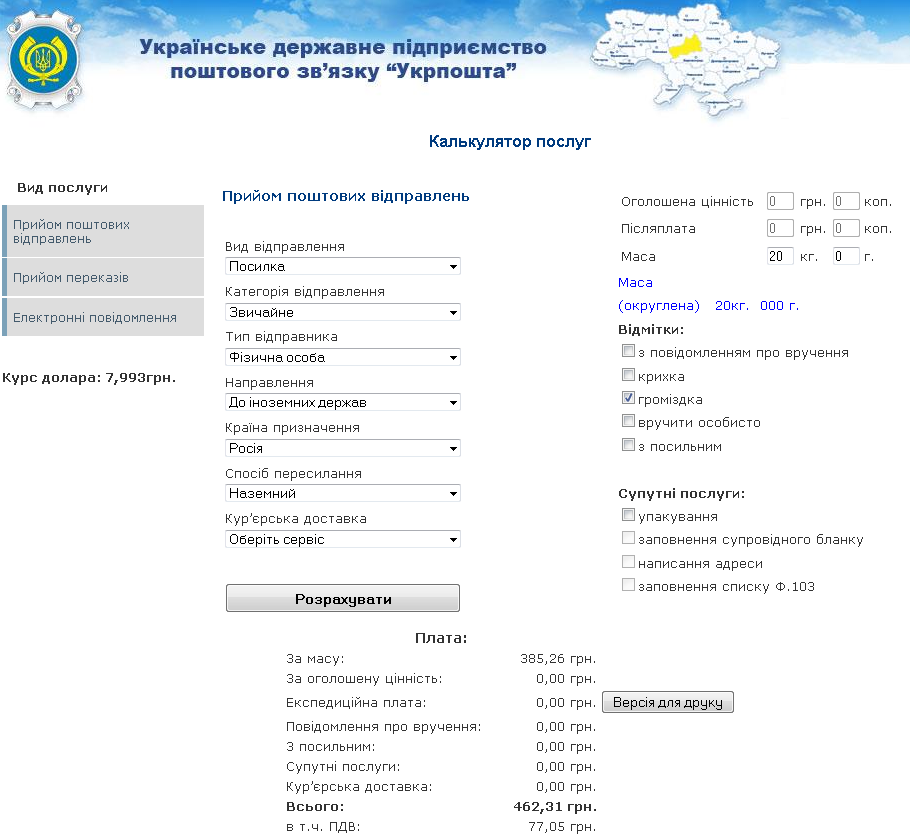Open 'Спосіб пересилання' dropdown showing Наземний
Viewport: 910px width, 837px height.
342,493
